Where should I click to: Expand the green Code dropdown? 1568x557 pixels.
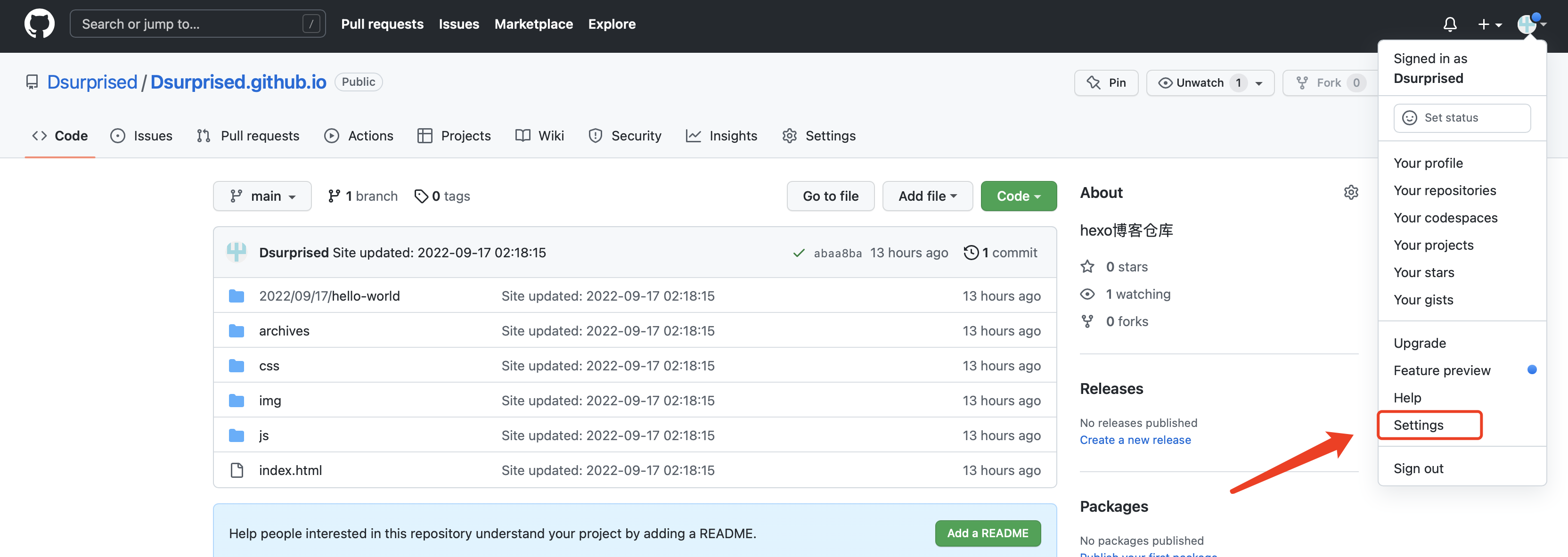pyautogui.click(x=1018, y=196)
